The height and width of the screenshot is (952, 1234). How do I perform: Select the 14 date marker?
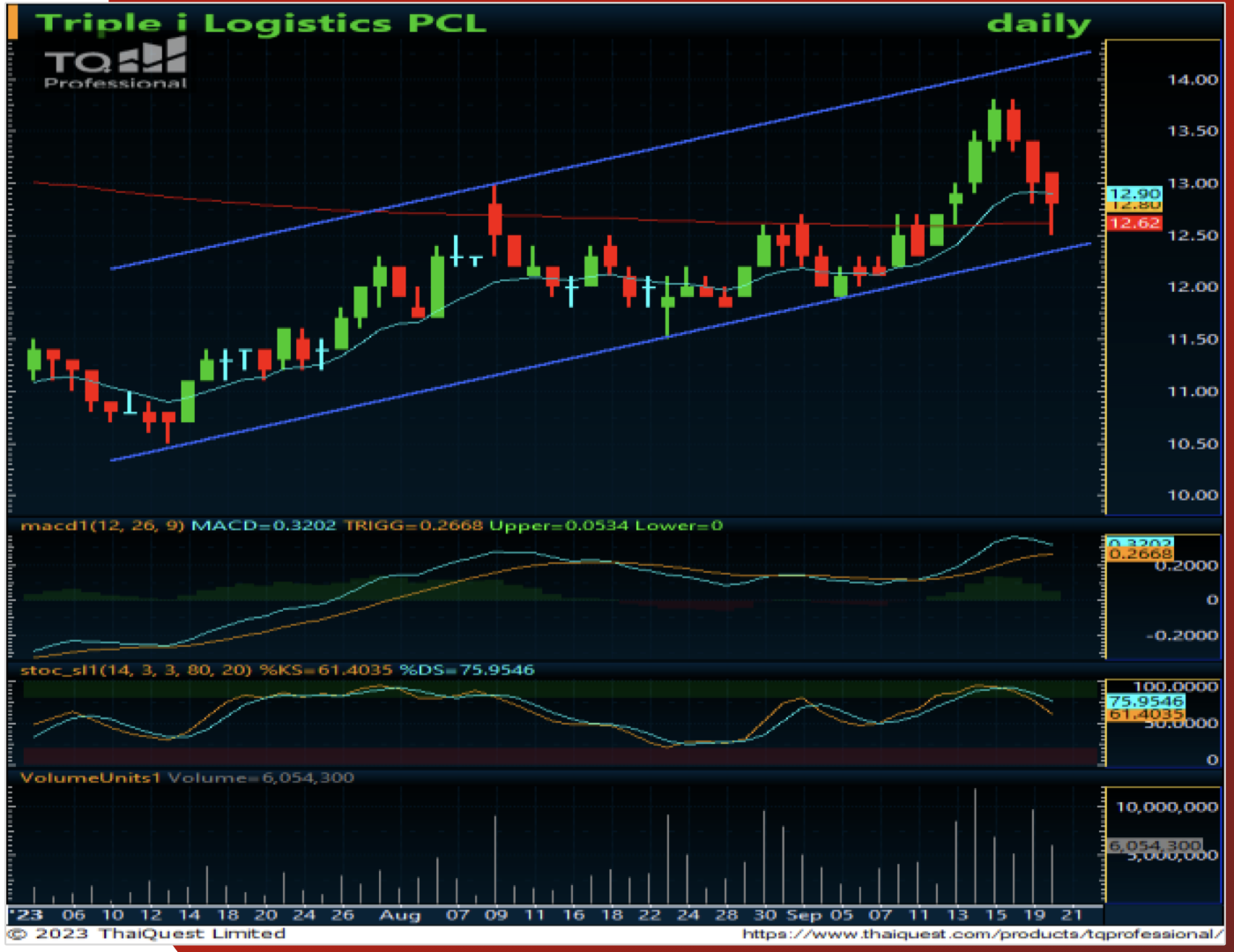click(x=190, y=915)
